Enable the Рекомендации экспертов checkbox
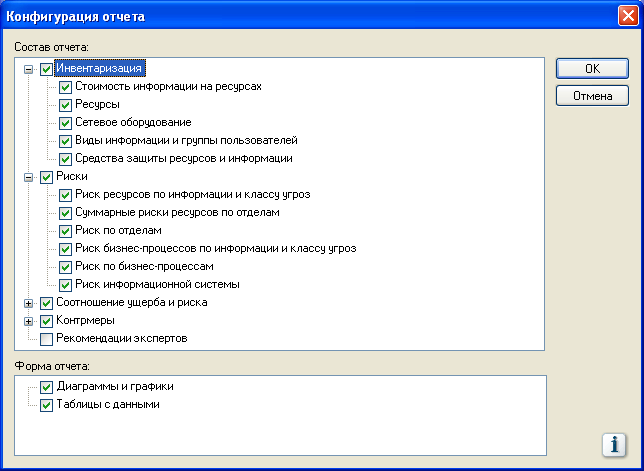The width and height of the screenshot is (644, 471). [x=46, y=339]
